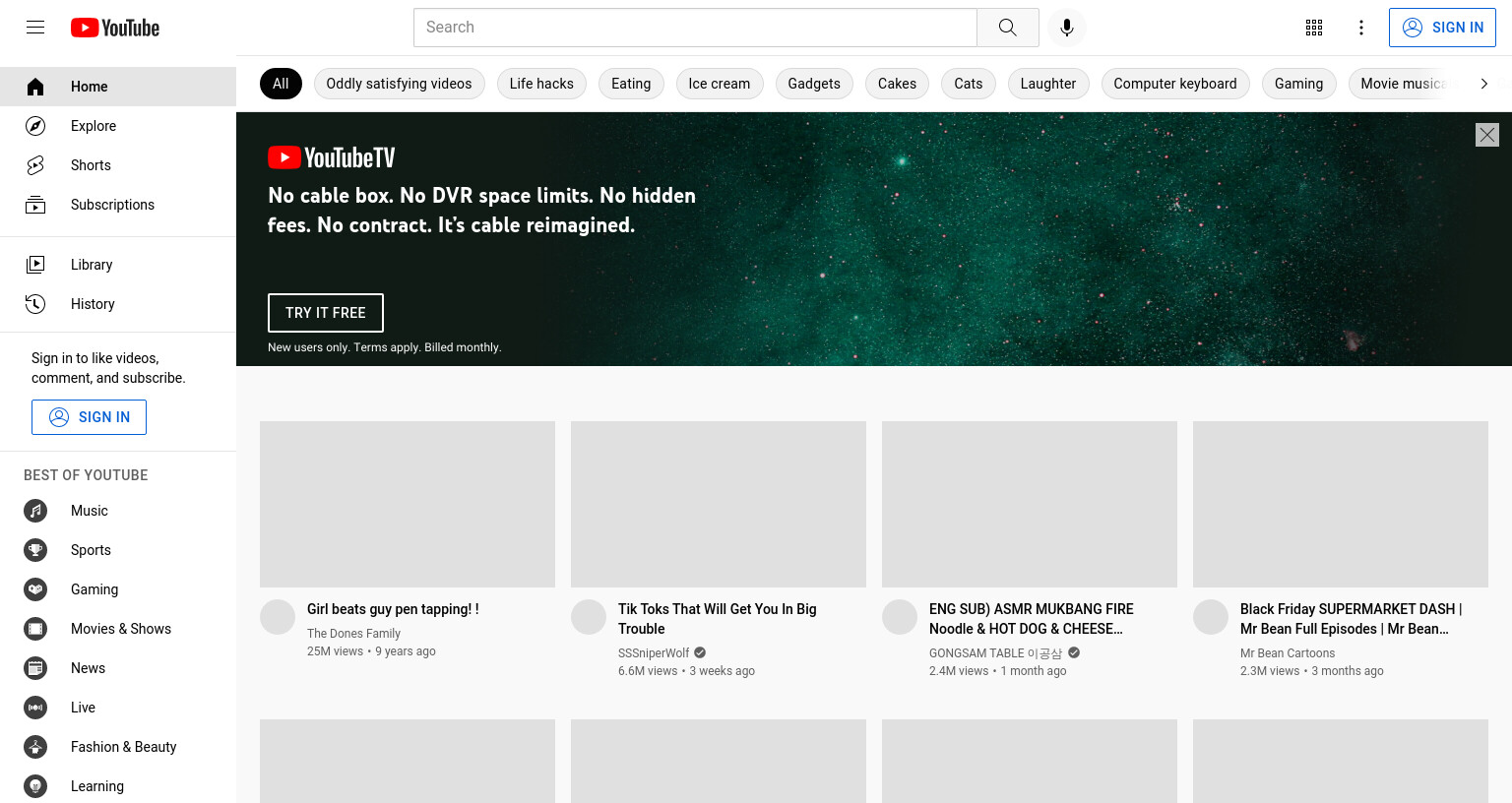Open 'Tik Toks That Will Get You In Big Trouble' title
Image resolution: width=1512 pixels, height=803 pixels.
click(718, 619)
